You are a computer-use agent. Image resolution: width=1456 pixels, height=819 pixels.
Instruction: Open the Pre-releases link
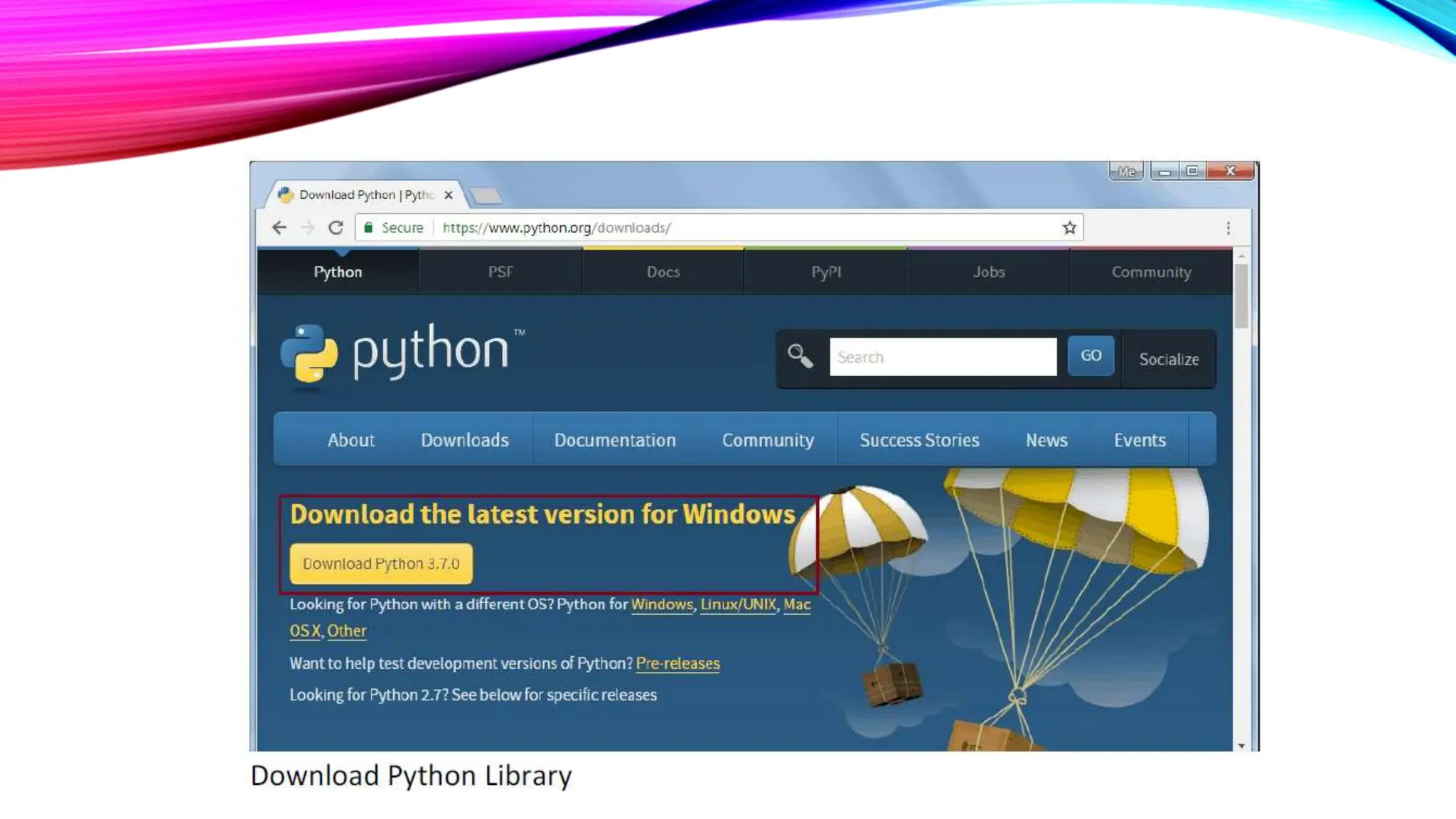(x=678, y=663)
